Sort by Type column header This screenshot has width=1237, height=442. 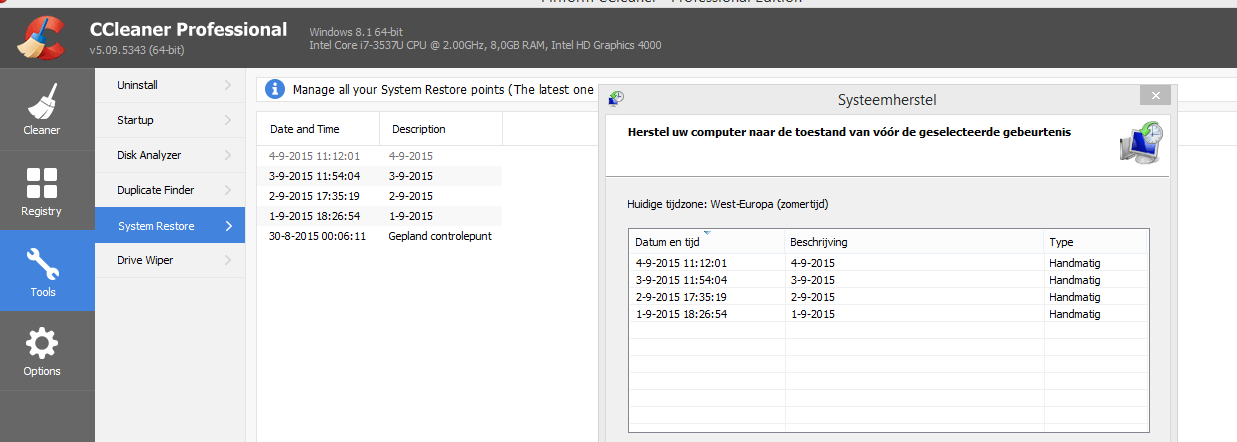(1095, 242)
